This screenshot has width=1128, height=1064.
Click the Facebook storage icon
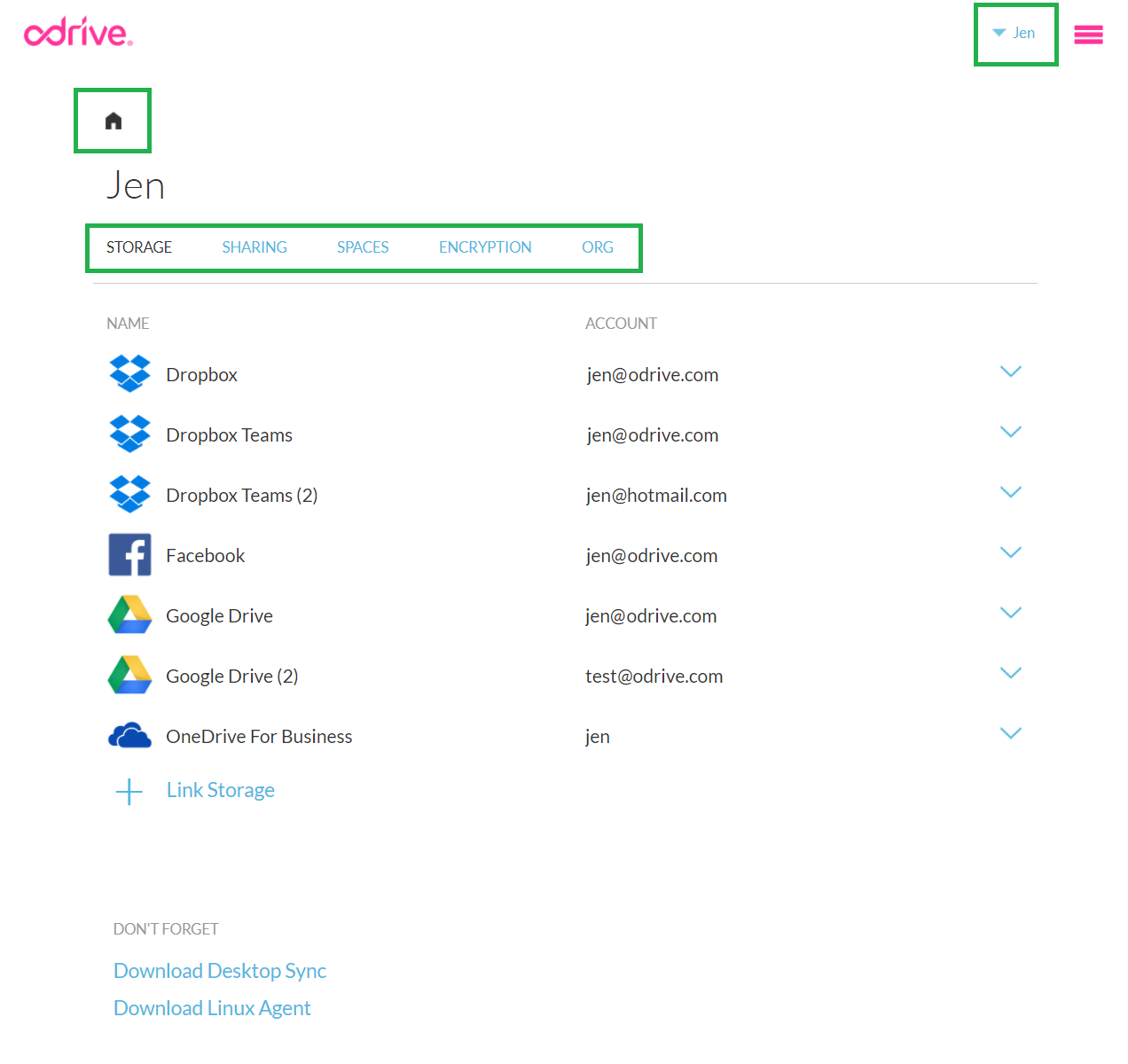tap(129, 555)
